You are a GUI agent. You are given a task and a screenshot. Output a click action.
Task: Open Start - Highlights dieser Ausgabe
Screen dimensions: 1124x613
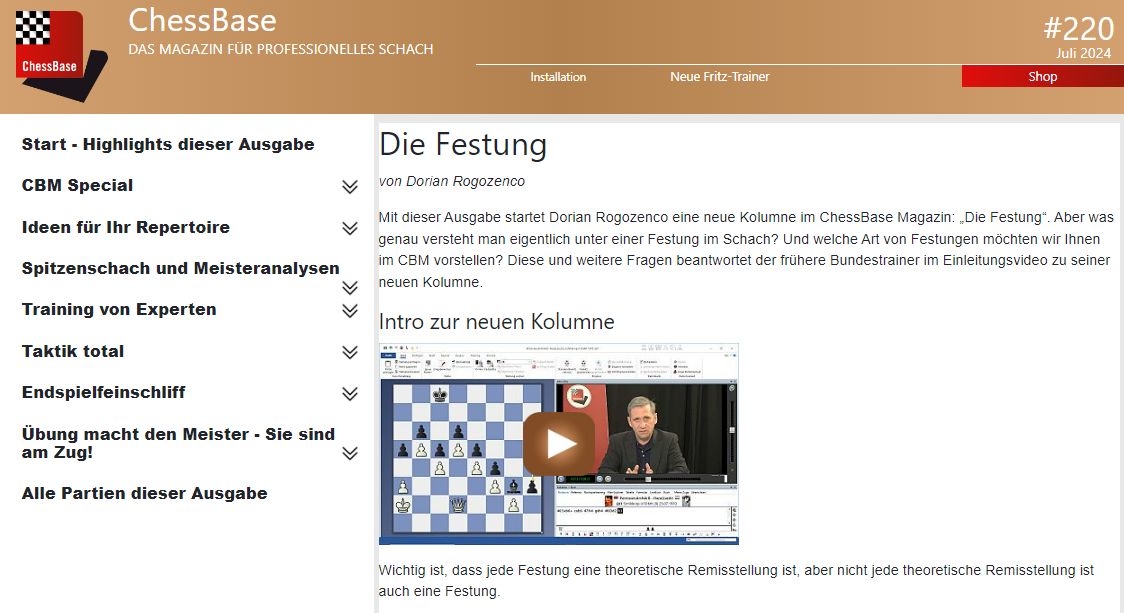168,145
